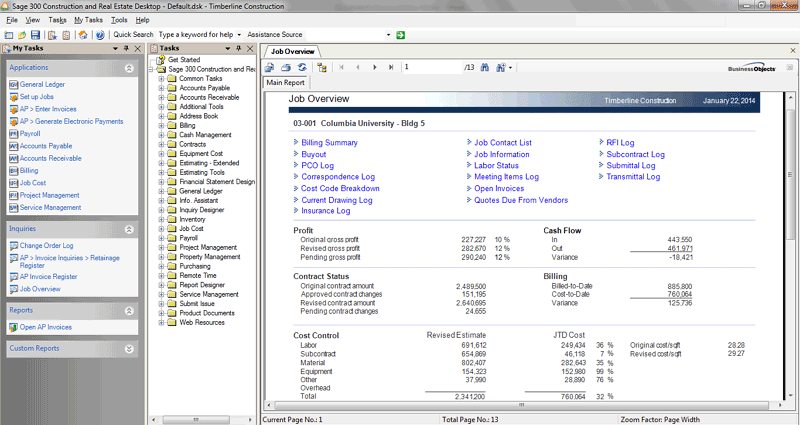Select the Job Overview tab
The width and height of the screenshot is (800, 425).
tap(292, 52)
